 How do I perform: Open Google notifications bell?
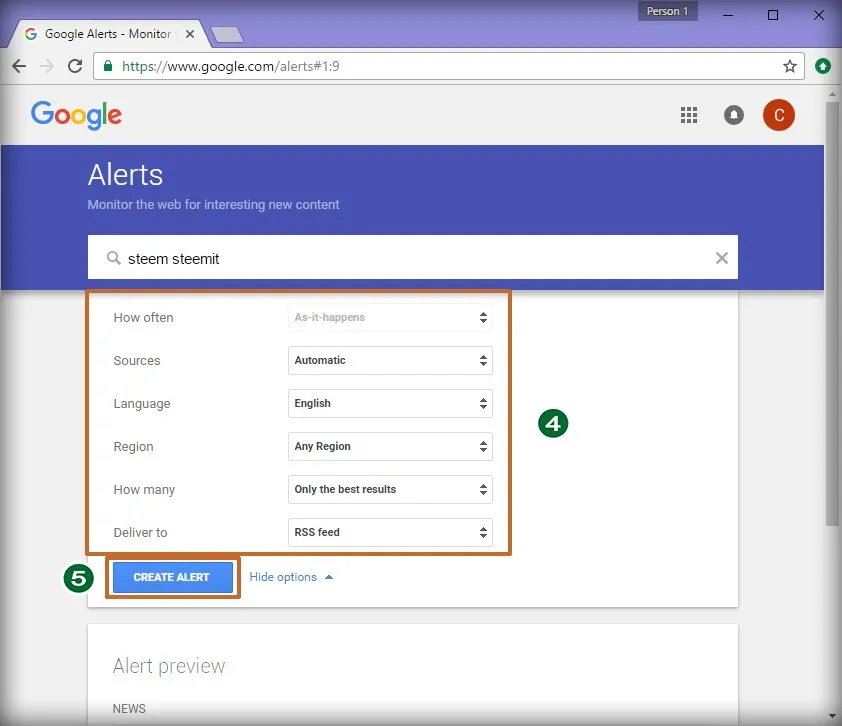734,115
